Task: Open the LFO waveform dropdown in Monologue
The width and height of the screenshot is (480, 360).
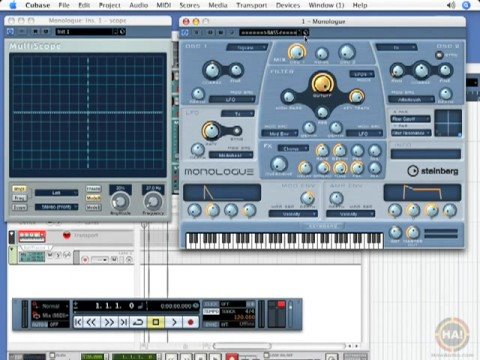Action: (x=238, y=114)
